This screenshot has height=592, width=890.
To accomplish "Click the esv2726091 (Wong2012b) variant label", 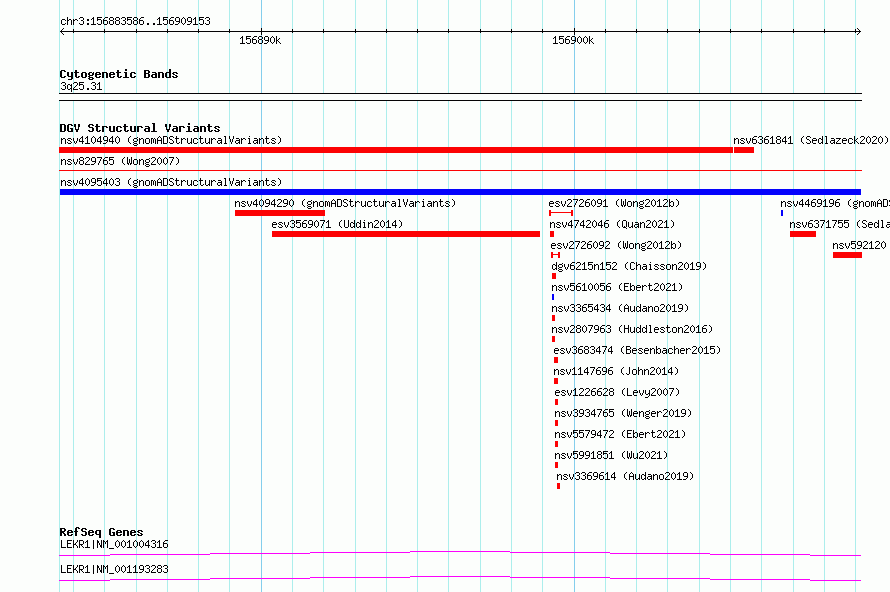I will [x=614, y=203].
